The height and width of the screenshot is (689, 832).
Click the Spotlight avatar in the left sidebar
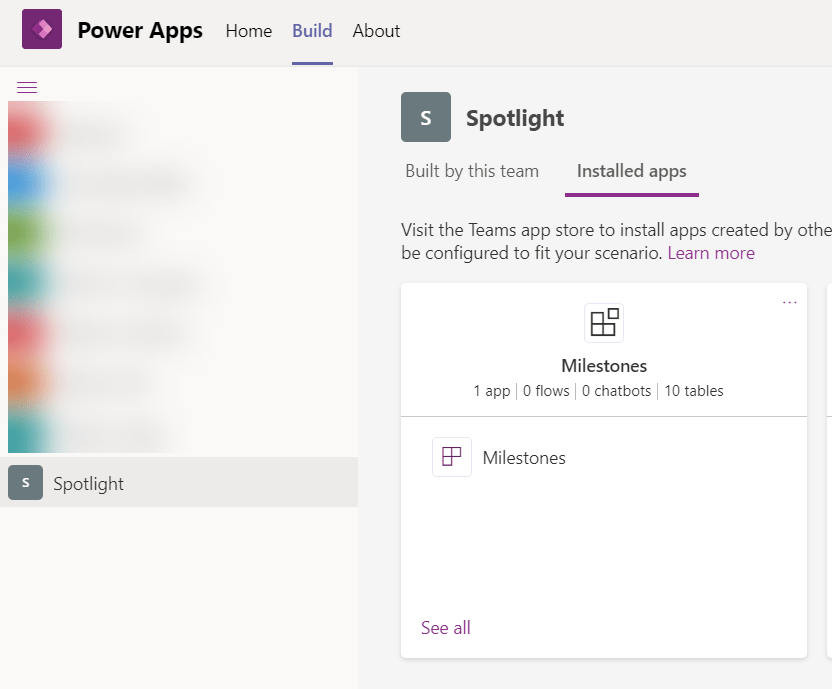click(x=25, y=483)
